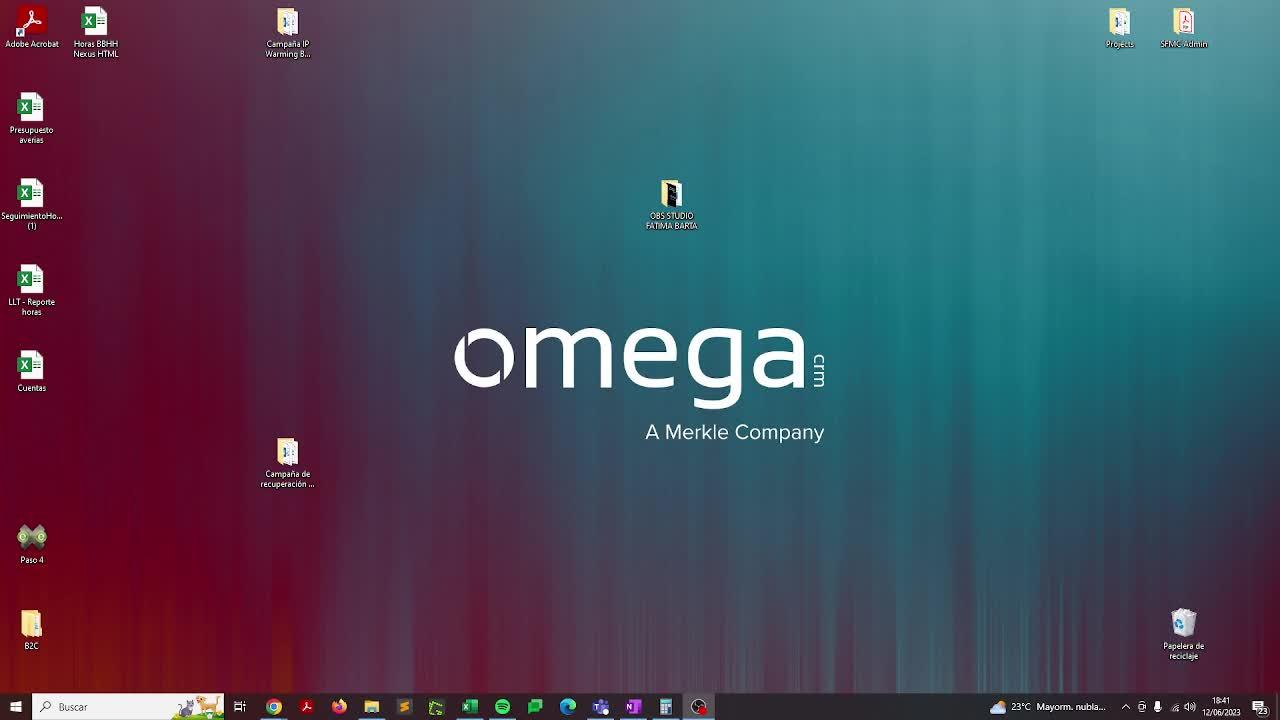The image size is (1280, 720).
Task: Open Adobe Acrobat from the taskbar
Action: click(306, 707)
